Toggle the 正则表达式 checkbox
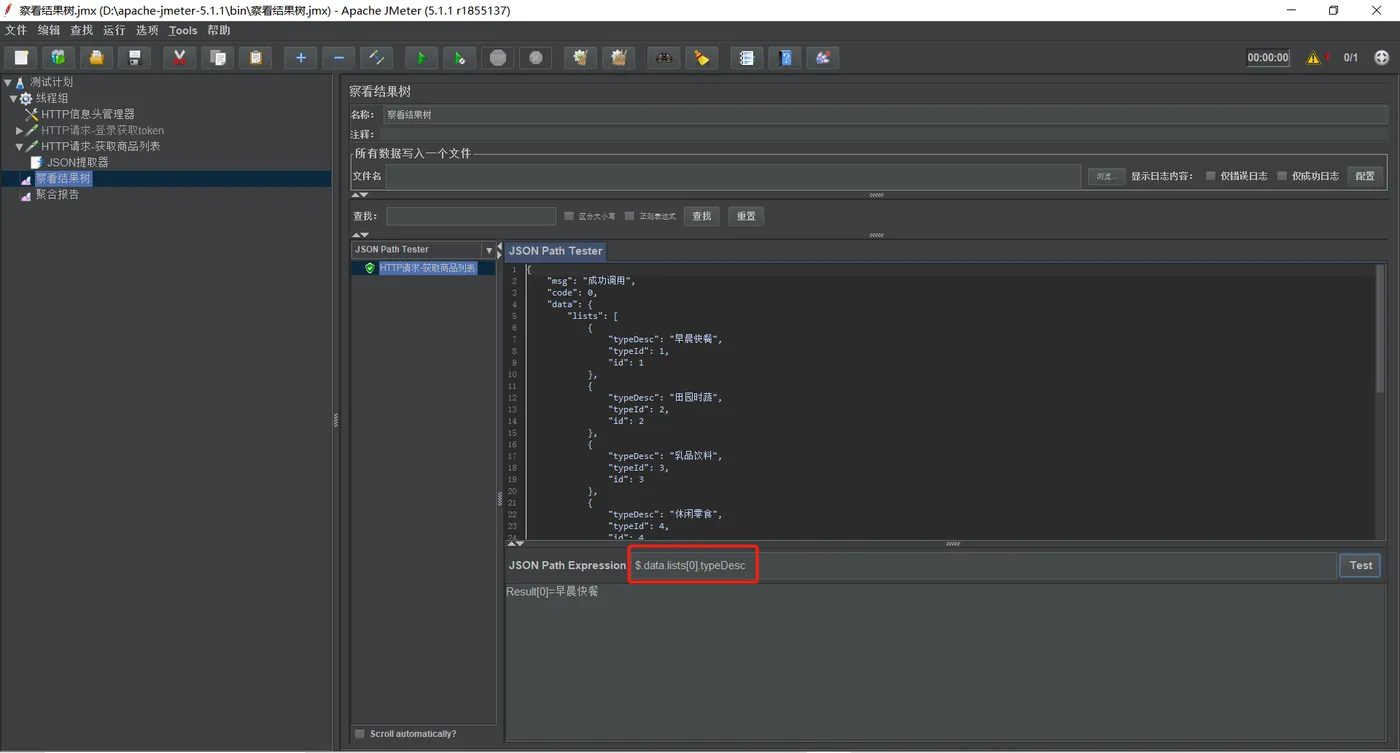The width and height of the screenshot is (1400, 753). (630, 216)
